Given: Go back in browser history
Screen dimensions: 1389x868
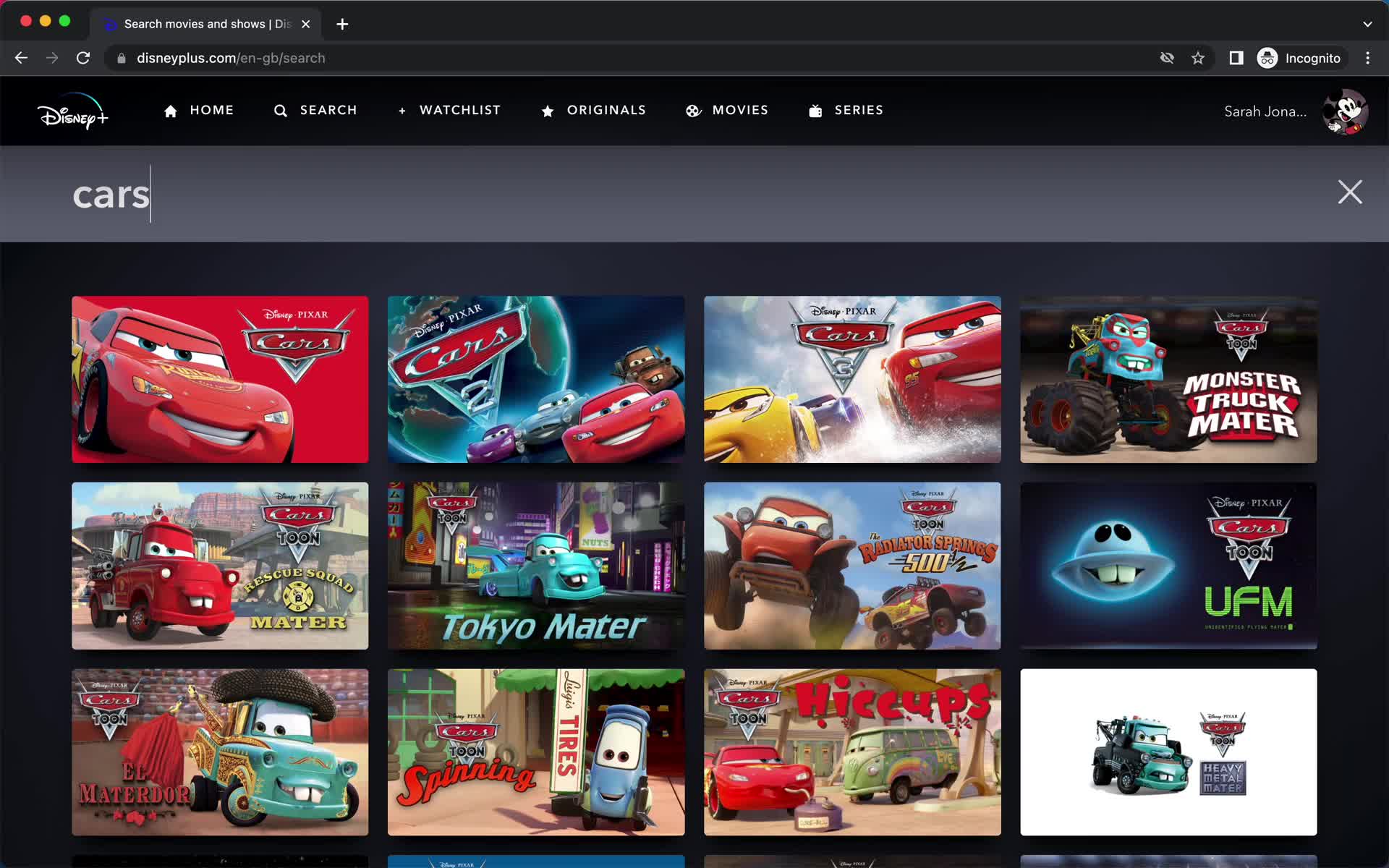Looking at the screenshot, I should (x=21, y=58).
